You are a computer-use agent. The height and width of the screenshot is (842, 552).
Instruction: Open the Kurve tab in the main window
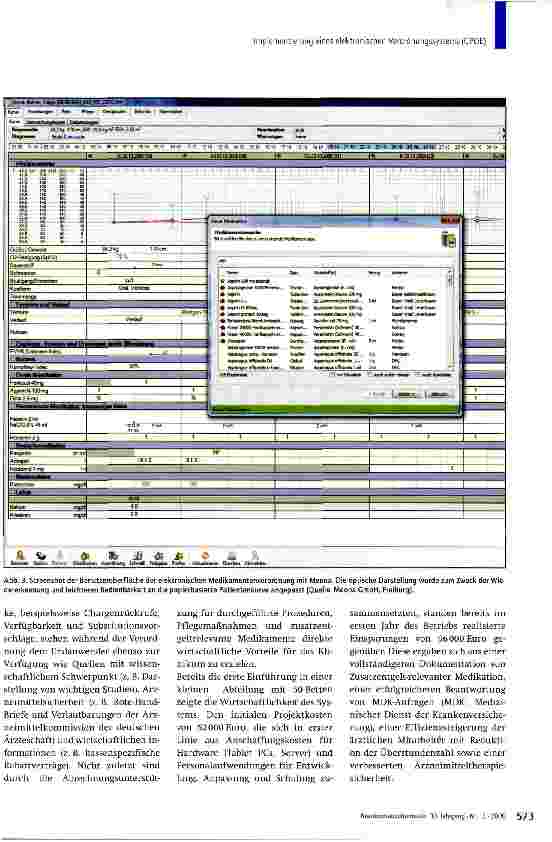(x=14, y=112)
